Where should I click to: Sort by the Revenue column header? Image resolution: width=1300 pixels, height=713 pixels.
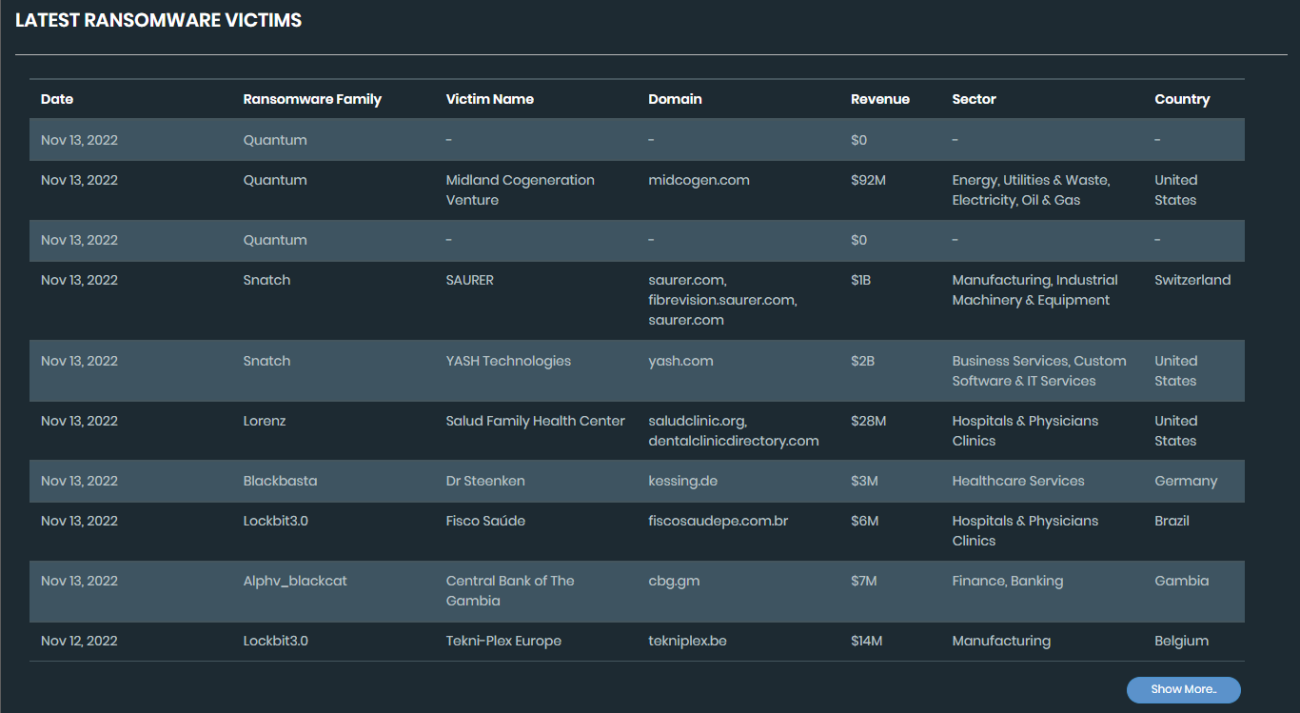pyautogui.click(x=880, y=99)
